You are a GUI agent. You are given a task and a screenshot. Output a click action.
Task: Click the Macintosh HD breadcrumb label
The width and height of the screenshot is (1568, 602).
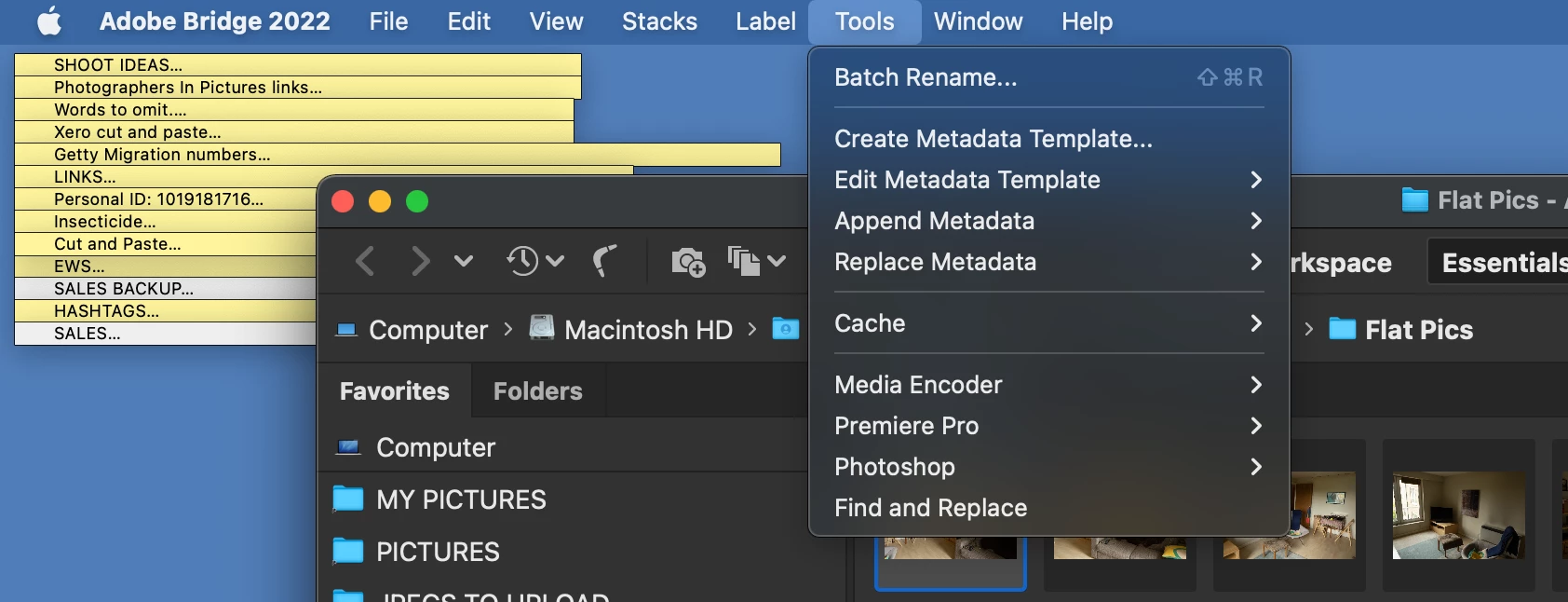(x=648, y=330)
